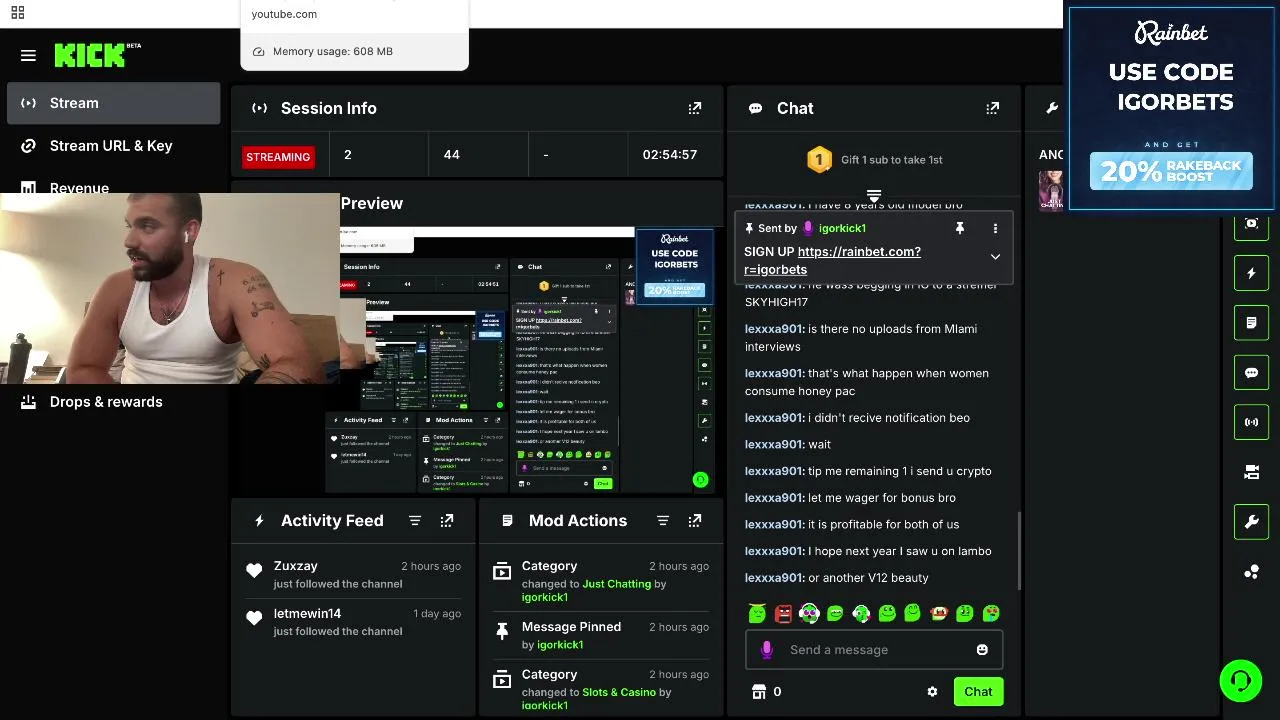Click the Rainbet promo banner
Viewport: 1280px width, 720px height.
1171,109
